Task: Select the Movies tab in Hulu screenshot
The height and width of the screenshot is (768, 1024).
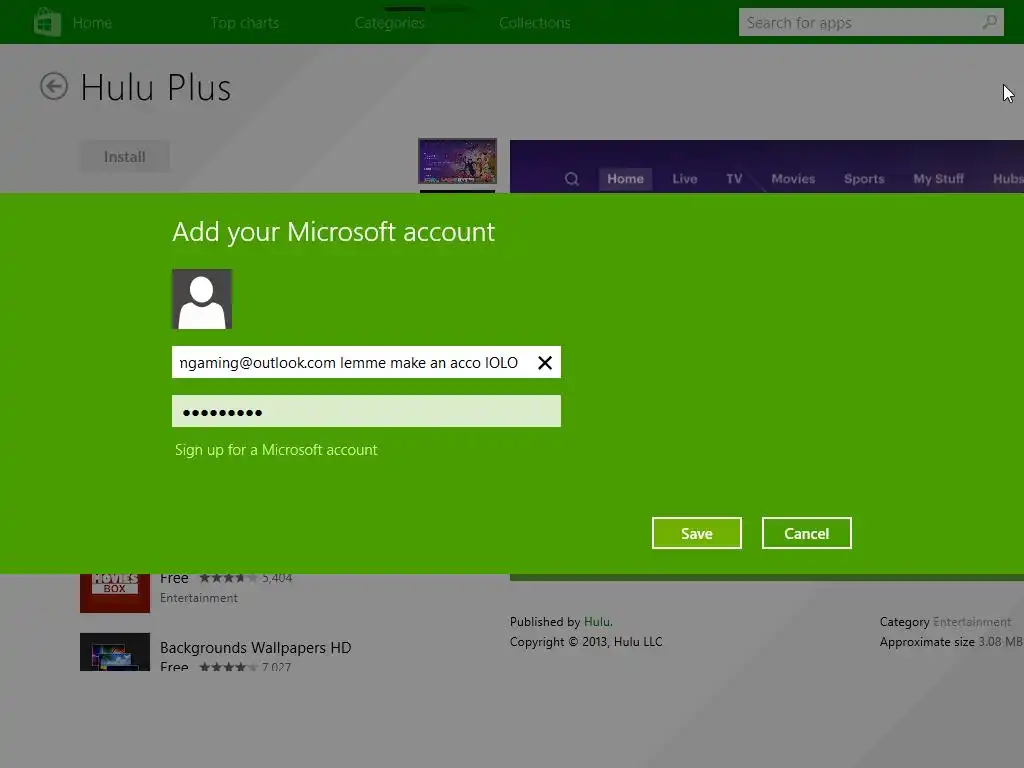Action: 793,179
